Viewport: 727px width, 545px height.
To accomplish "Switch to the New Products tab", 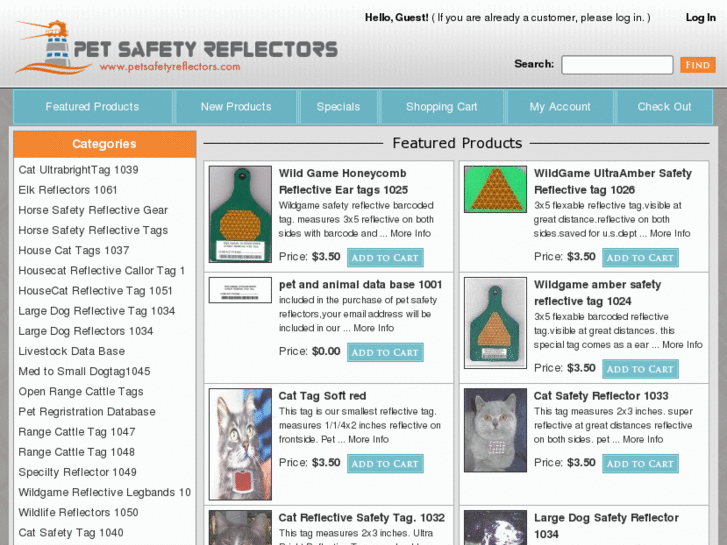I will pyautogui.click(x=236, y=107).
